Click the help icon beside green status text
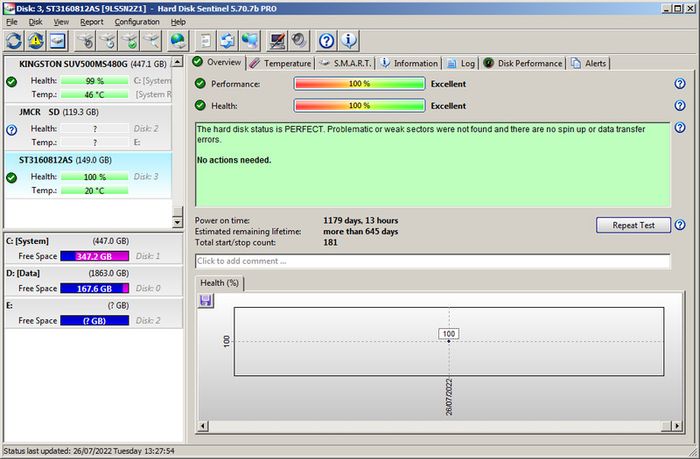This screenshot has height=459, width=700. pyautogui.click(x=679, y=128)
